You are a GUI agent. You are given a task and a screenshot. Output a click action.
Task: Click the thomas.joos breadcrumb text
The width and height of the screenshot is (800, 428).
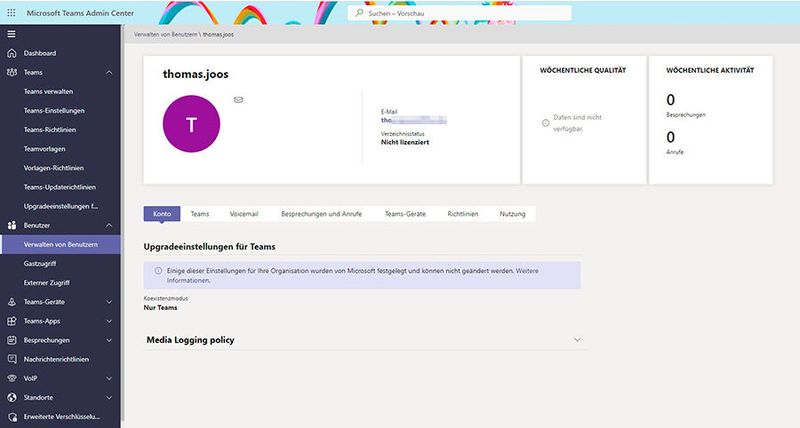click(x=218, y=35)
